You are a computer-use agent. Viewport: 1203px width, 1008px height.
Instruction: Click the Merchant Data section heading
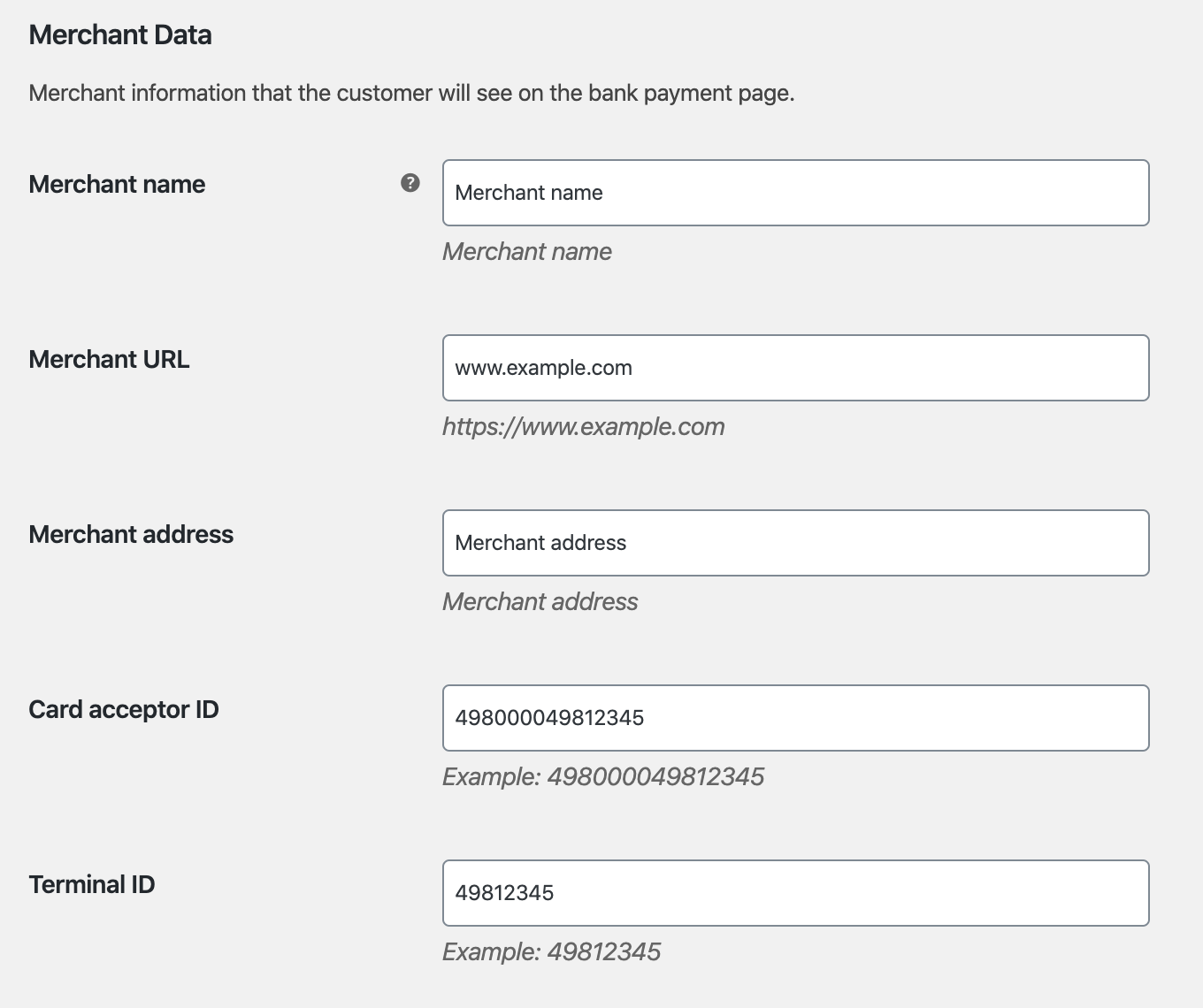120,35
